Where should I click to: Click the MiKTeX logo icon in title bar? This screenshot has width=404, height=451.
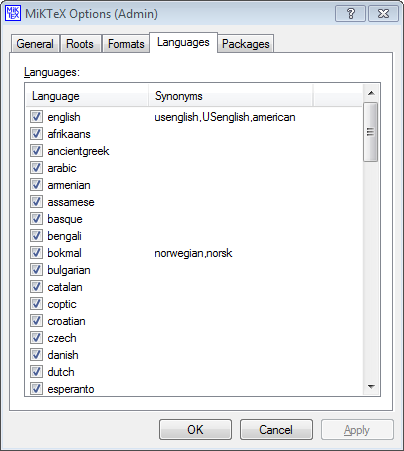(13, 14)
